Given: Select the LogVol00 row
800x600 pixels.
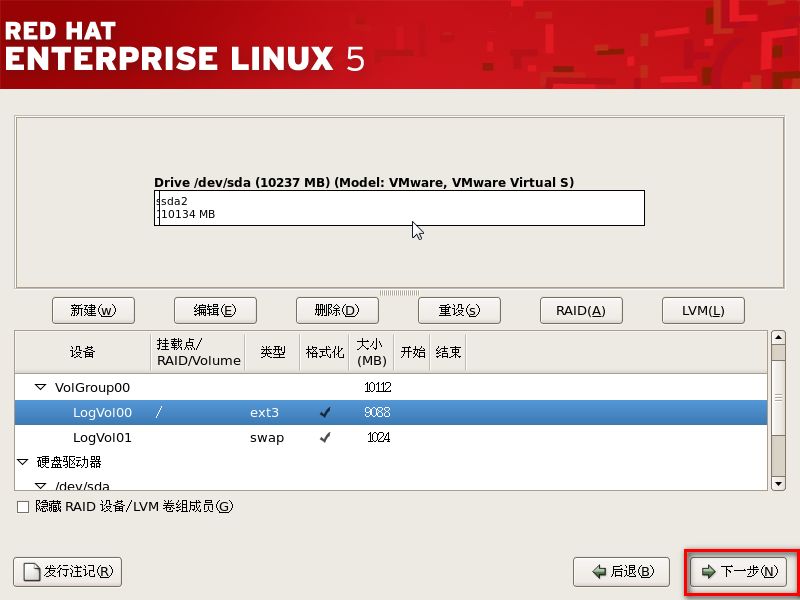Looking at the screenshot, I should pos(391,412).
